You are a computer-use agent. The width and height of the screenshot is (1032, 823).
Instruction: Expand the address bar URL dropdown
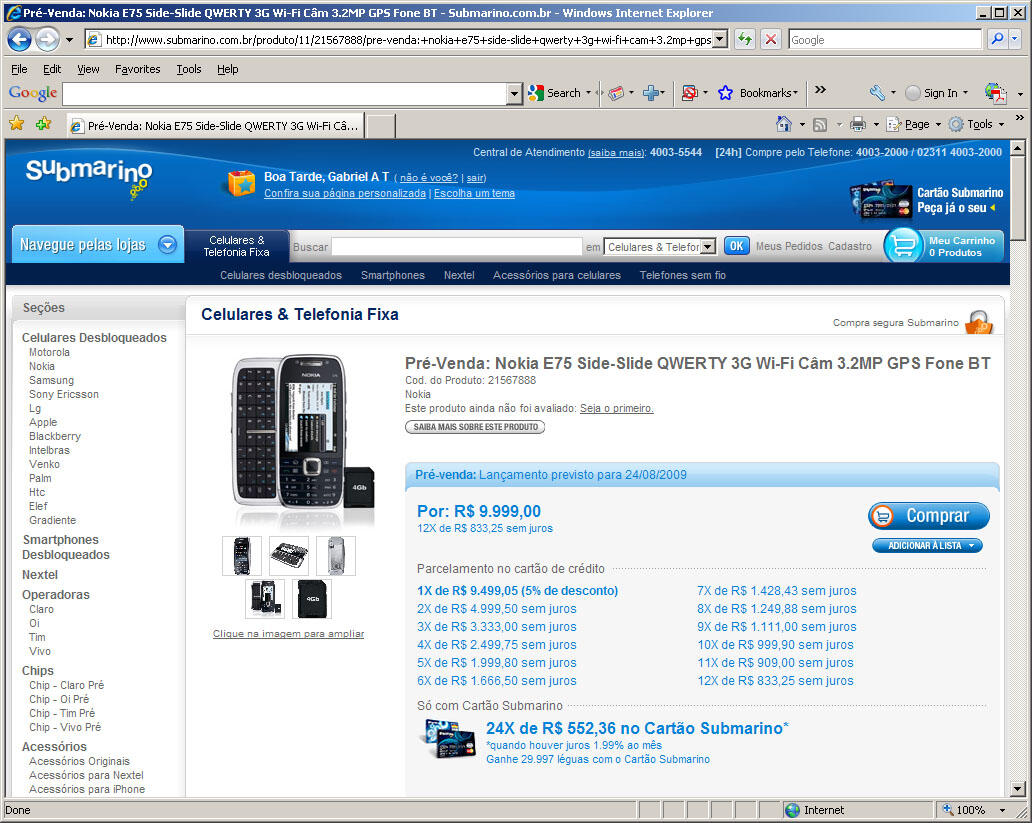click(x=719, y=39)
